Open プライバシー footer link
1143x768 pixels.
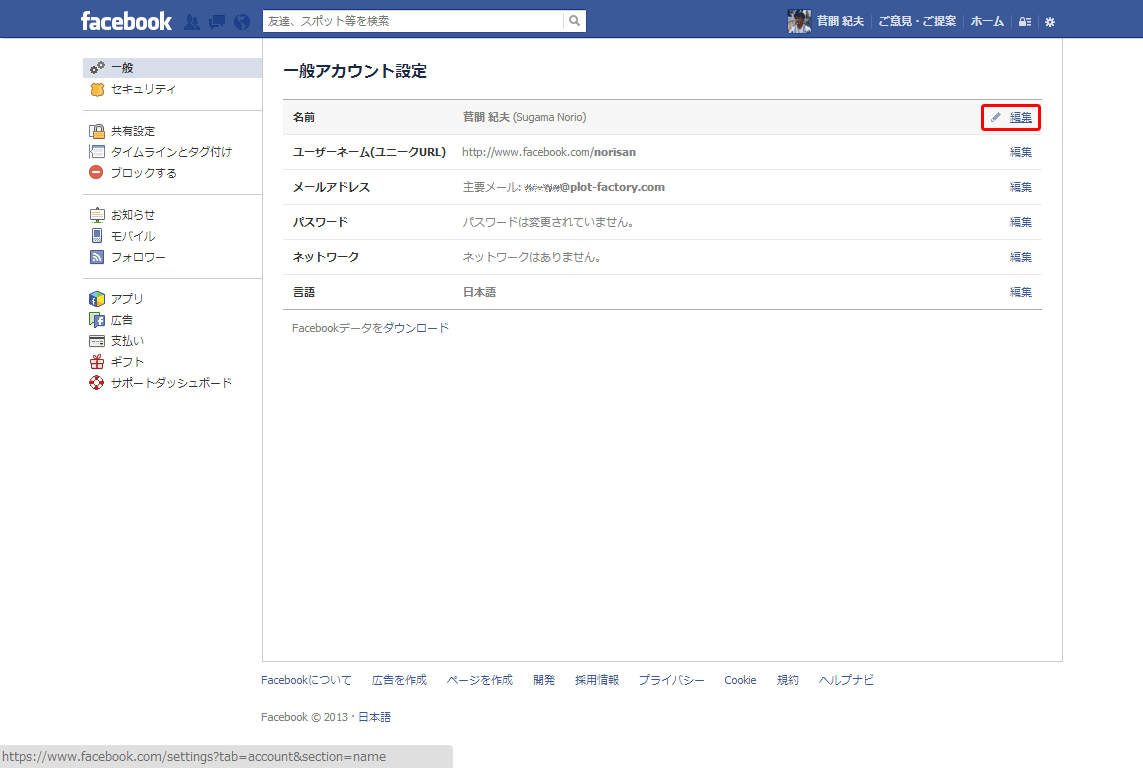pyautogui.click(x=671, y=680)
